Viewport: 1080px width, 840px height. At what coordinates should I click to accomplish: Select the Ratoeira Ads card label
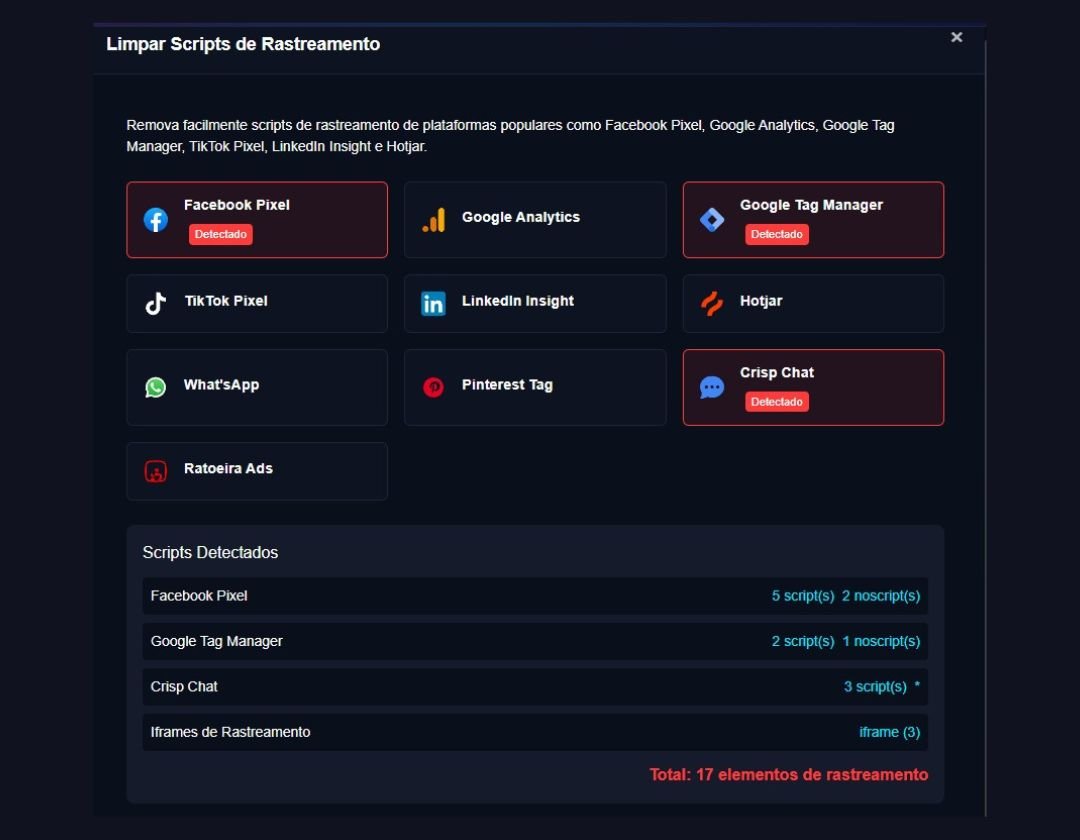point(228,469)
